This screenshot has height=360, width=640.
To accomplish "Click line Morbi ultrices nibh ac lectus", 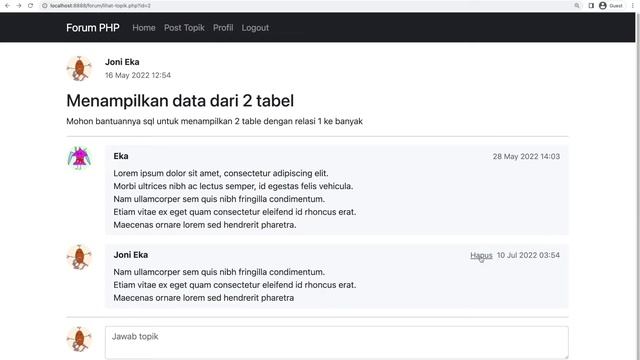I will [x=233, y=186].
